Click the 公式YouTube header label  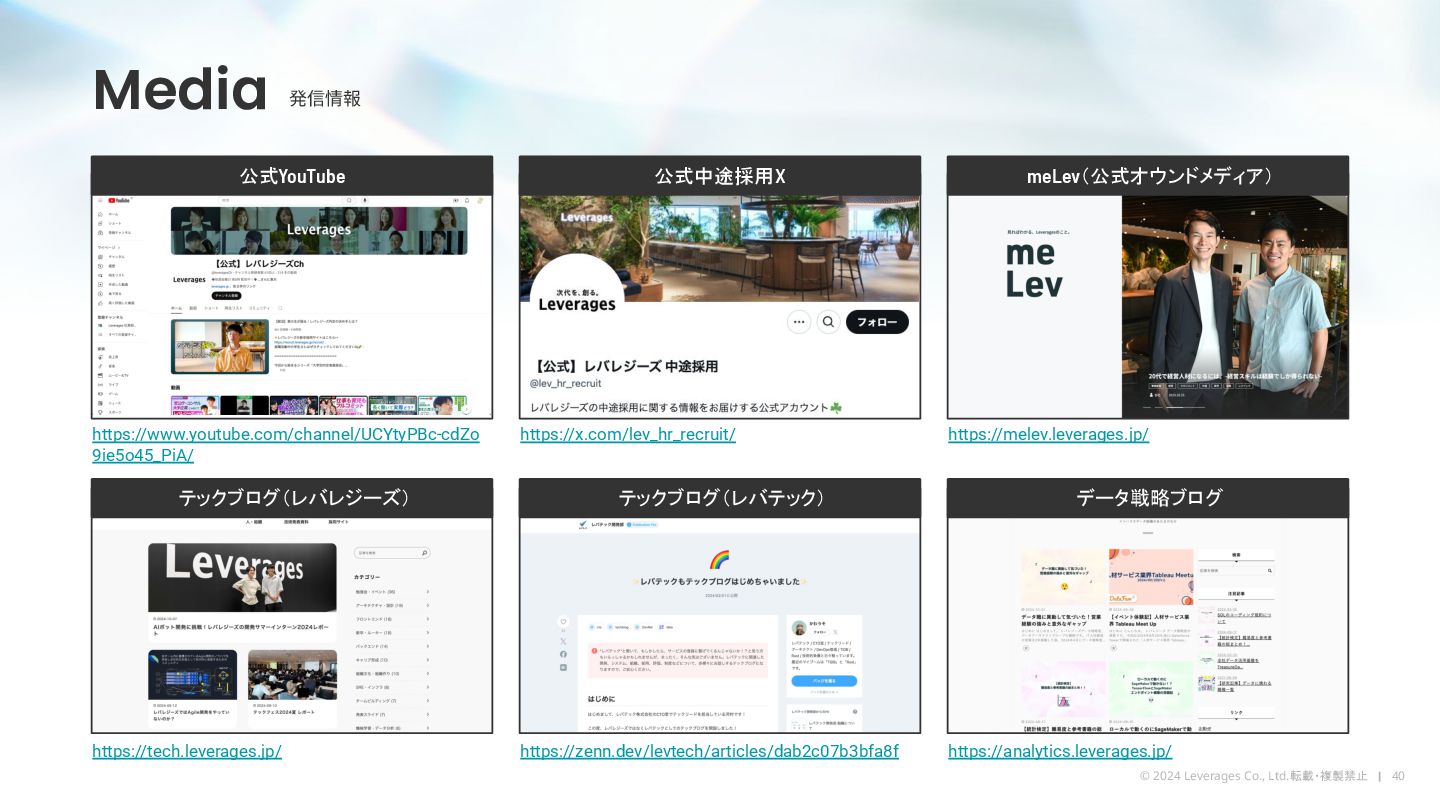click(x=292, y=176)
